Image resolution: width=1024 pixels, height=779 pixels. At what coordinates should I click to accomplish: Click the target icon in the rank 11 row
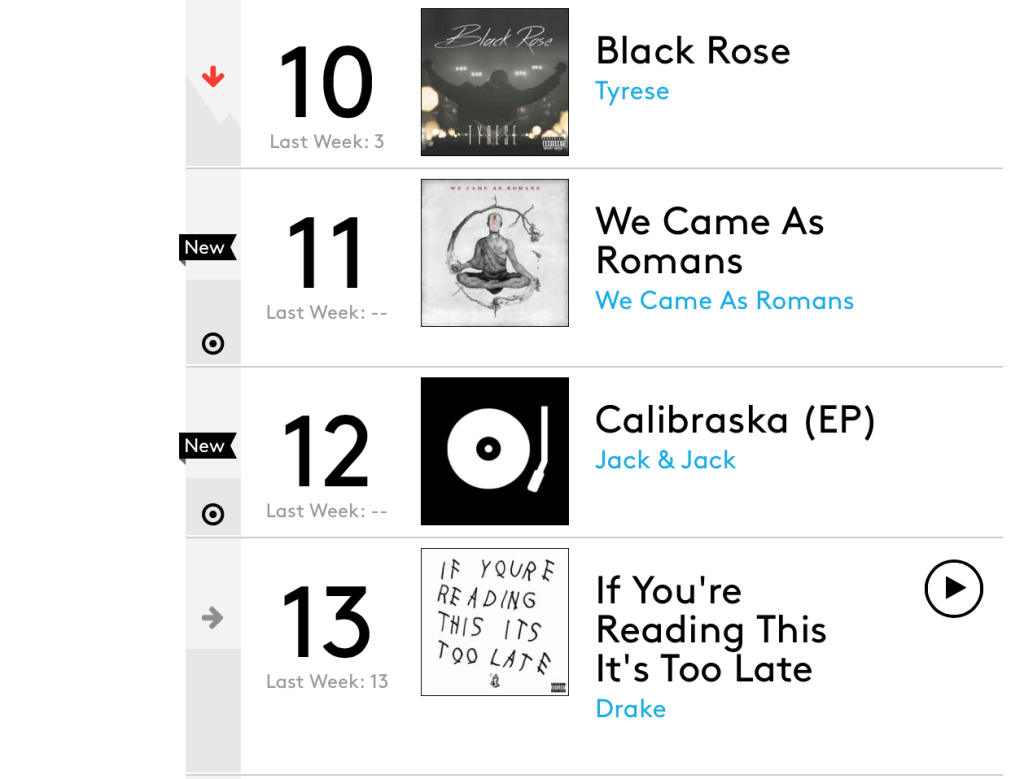tap(213, 344)
